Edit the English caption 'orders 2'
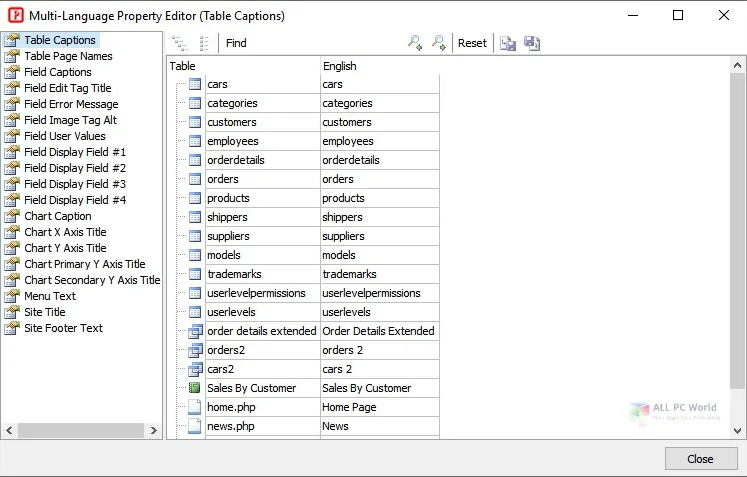Image resolution: width=747 pixels, height=477 pixels. [x=380, y=350]
